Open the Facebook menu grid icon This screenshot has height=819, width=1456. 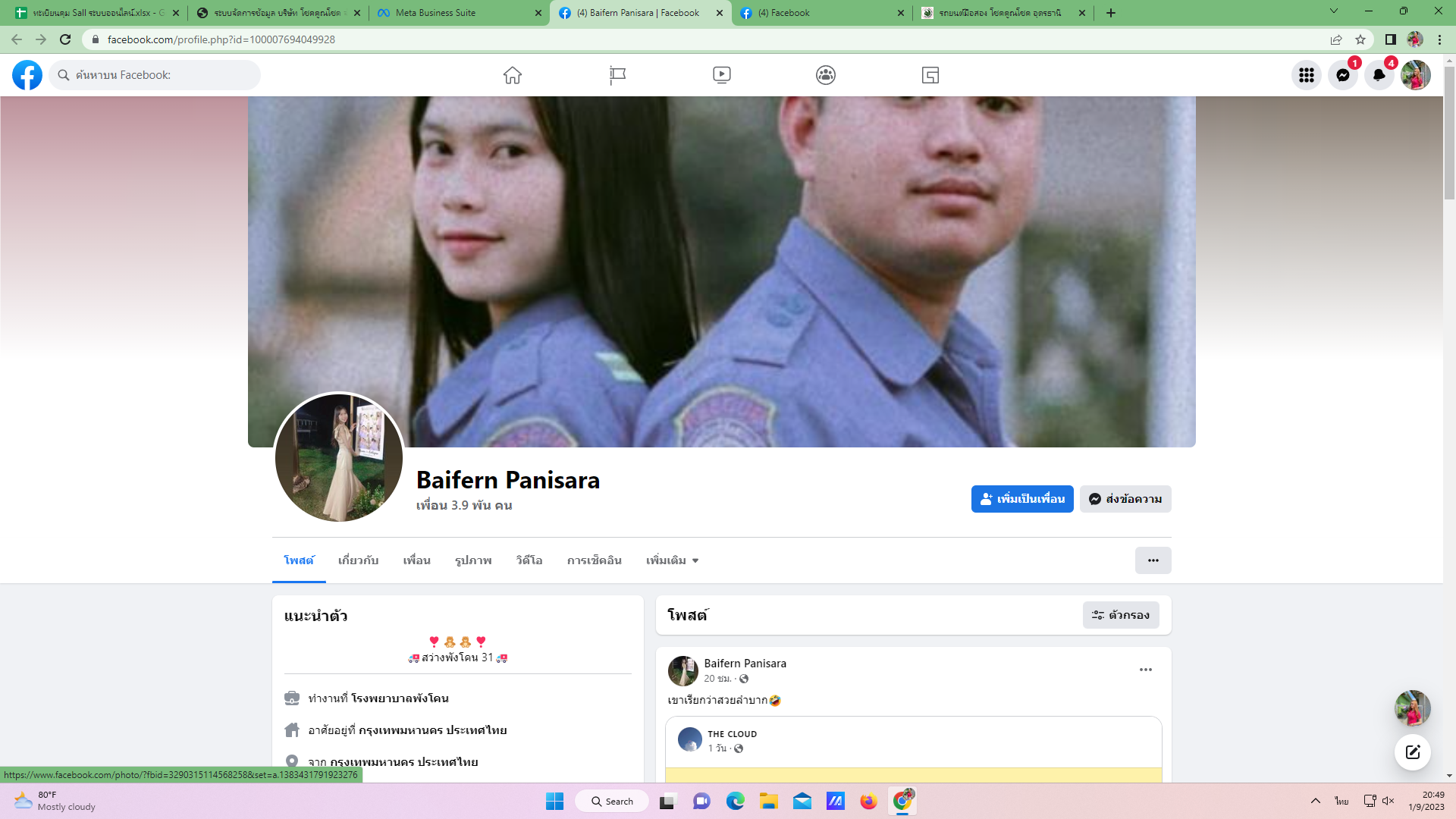coord(1306,75)
